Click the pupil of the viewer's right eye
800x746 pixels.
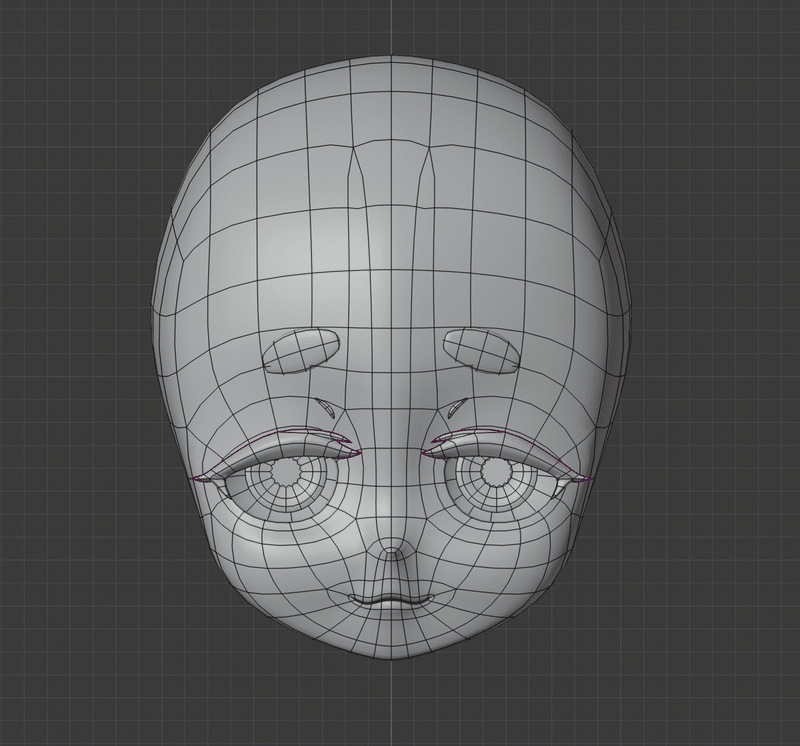[x=496, y=471]
